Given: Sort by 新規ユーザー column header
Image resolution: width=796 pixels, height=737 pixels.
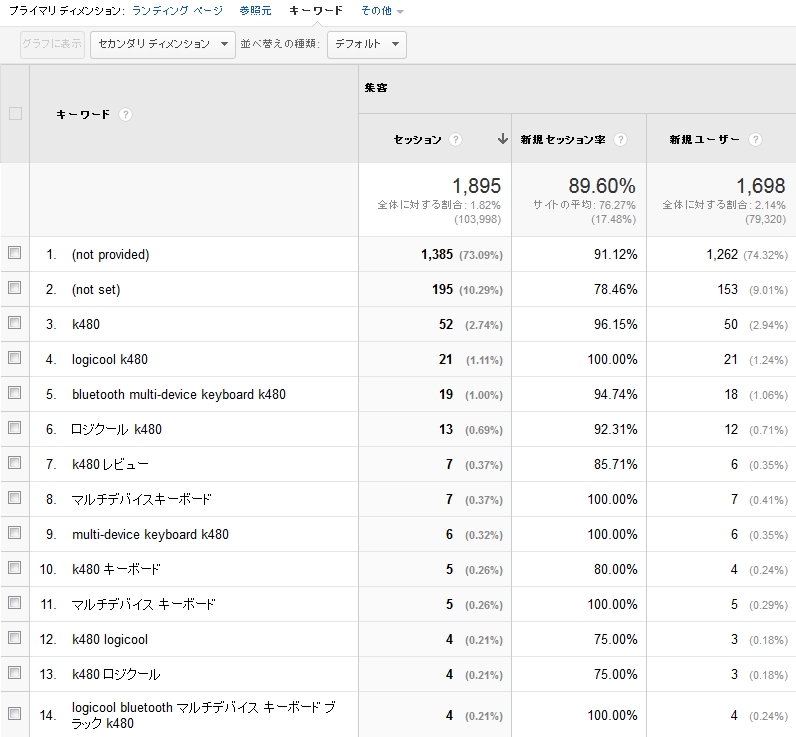Looking at the screenshot, I should 705,140.
